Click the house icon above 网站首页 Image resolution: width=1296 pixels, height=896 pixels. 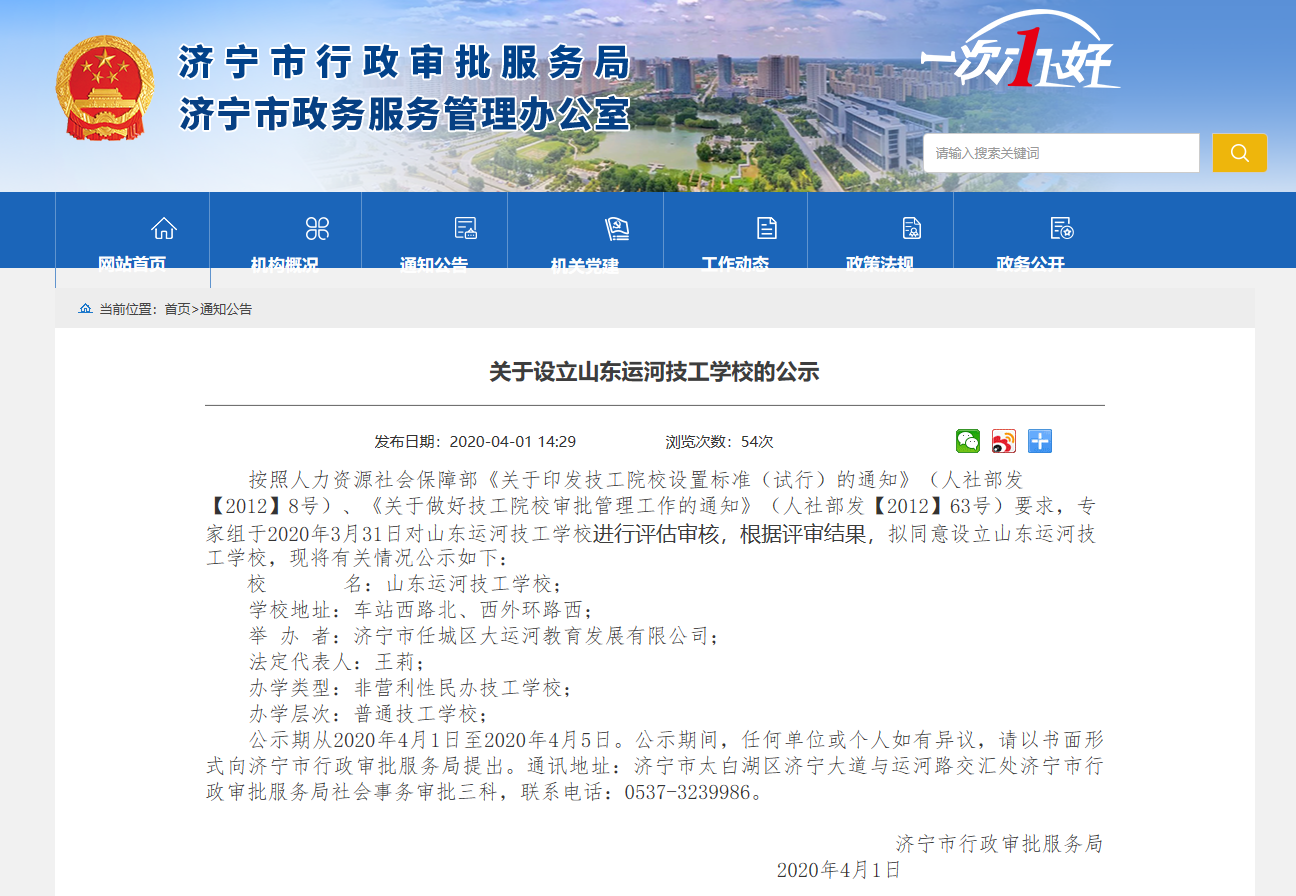(x=163, y=228)
